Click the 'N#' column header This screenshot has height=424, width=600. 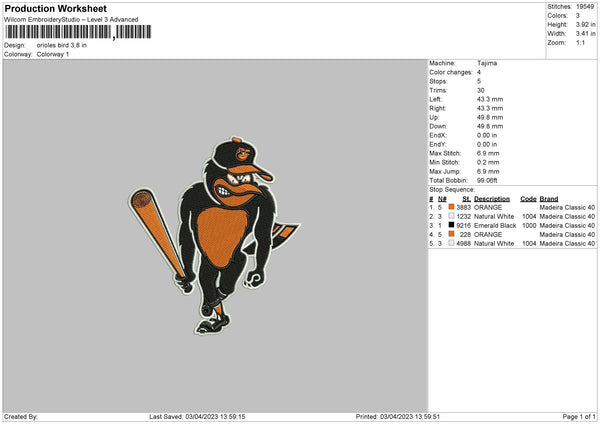pyautogui.click(x=442, y=199)
